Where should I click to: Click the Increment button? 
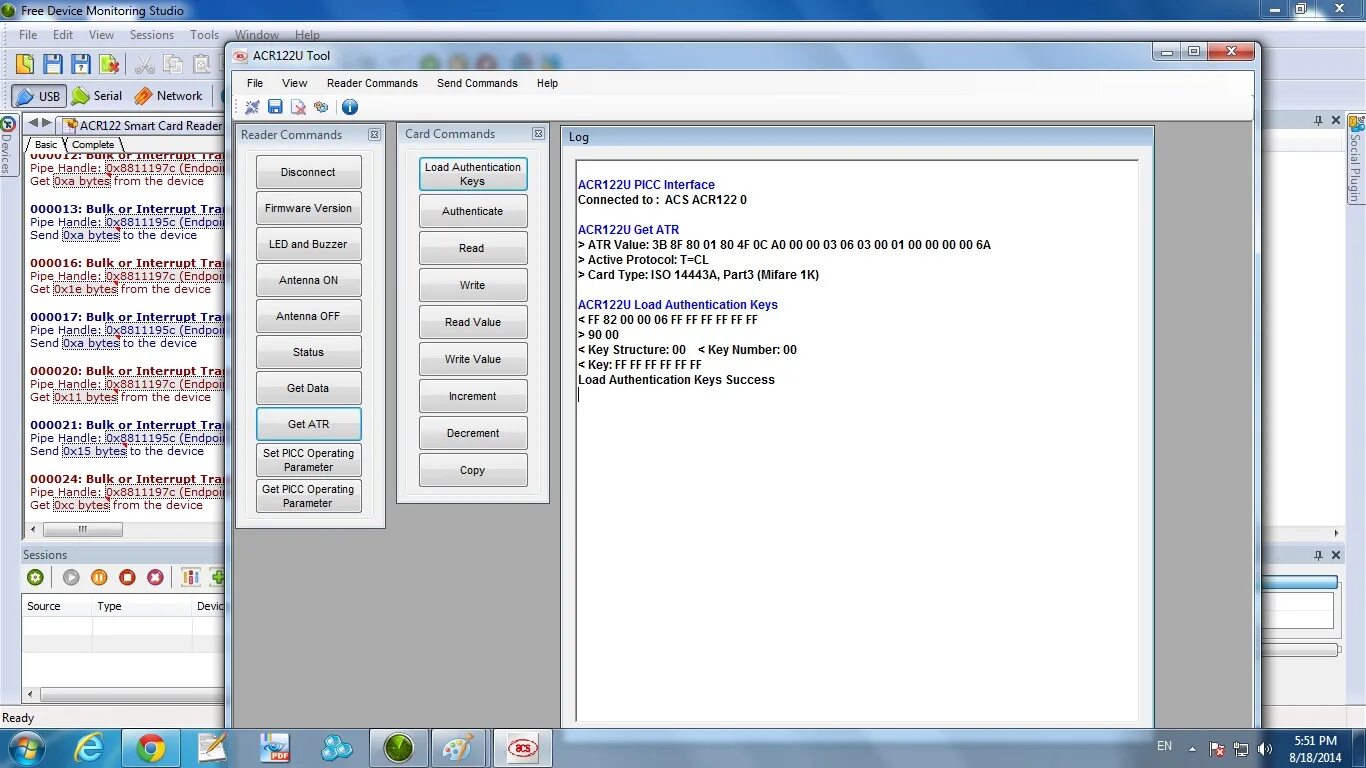coord(473,396)
